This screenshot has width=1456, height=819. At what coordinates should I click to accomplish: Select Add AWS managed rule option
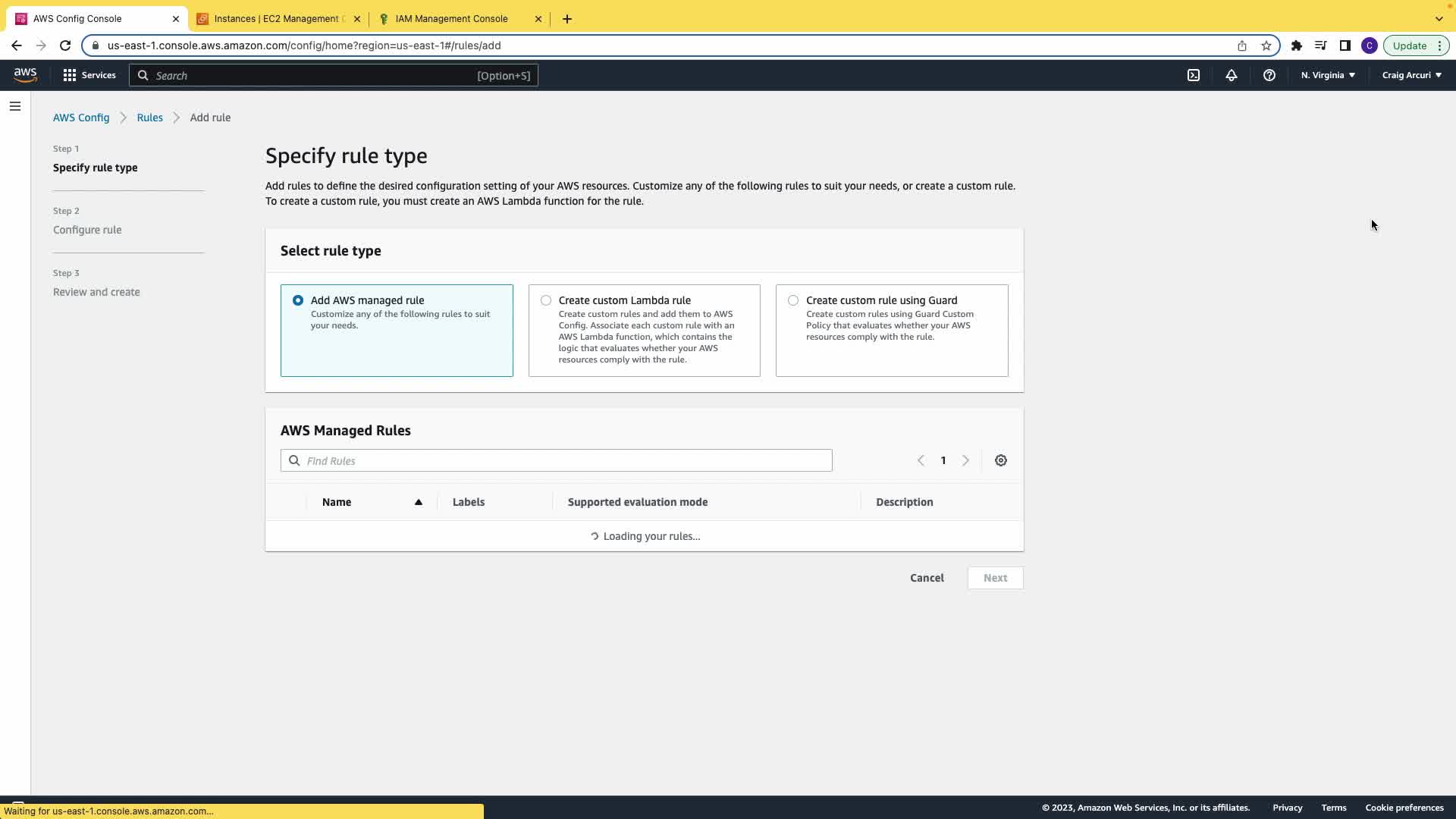(298, 300)
